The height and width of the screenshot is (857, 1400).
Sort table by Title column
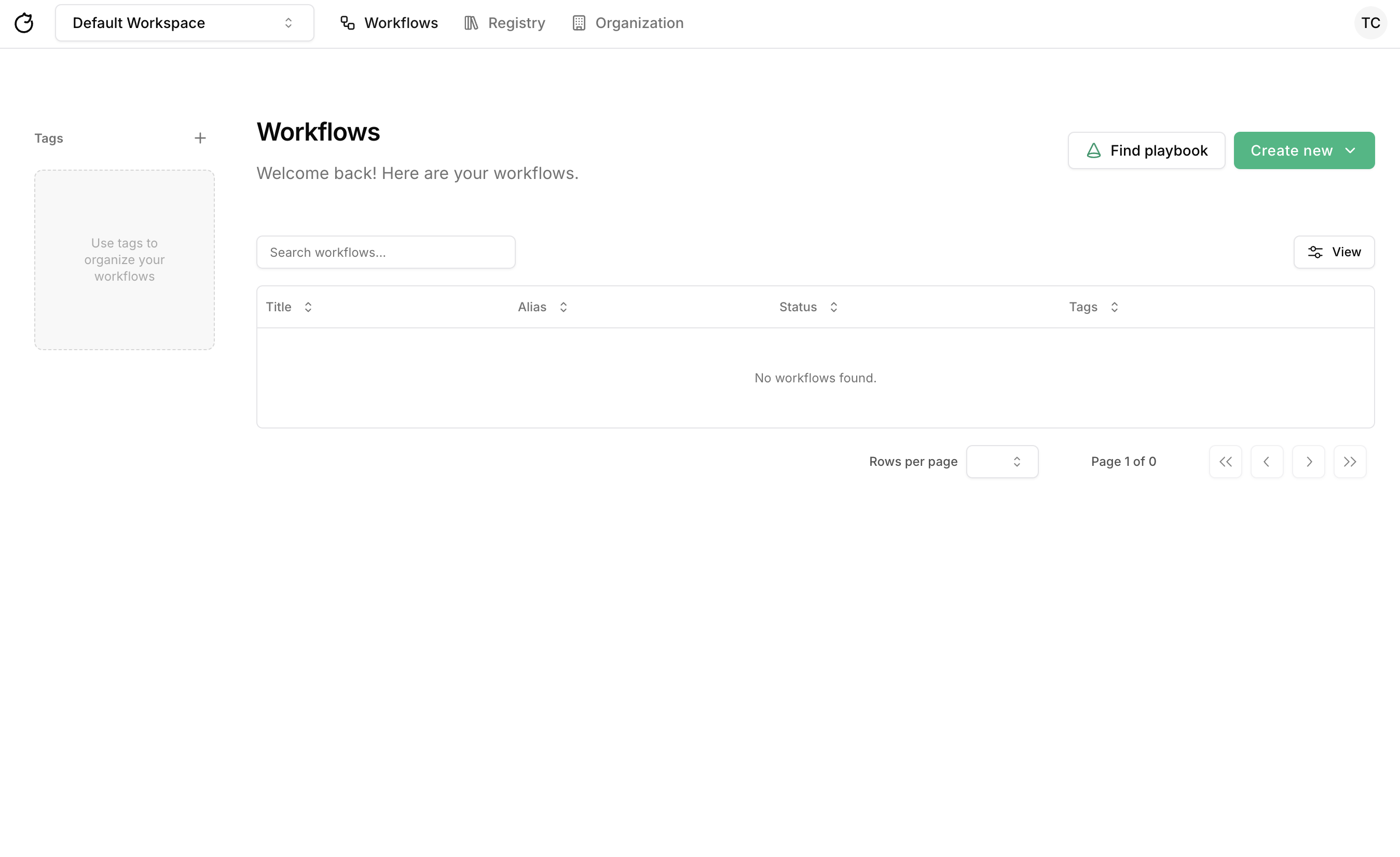tap(289, 307)
